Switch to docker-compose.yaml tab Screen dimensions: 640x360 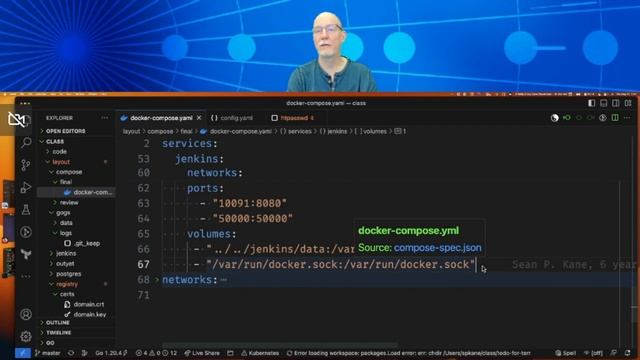tap(161, 118)
